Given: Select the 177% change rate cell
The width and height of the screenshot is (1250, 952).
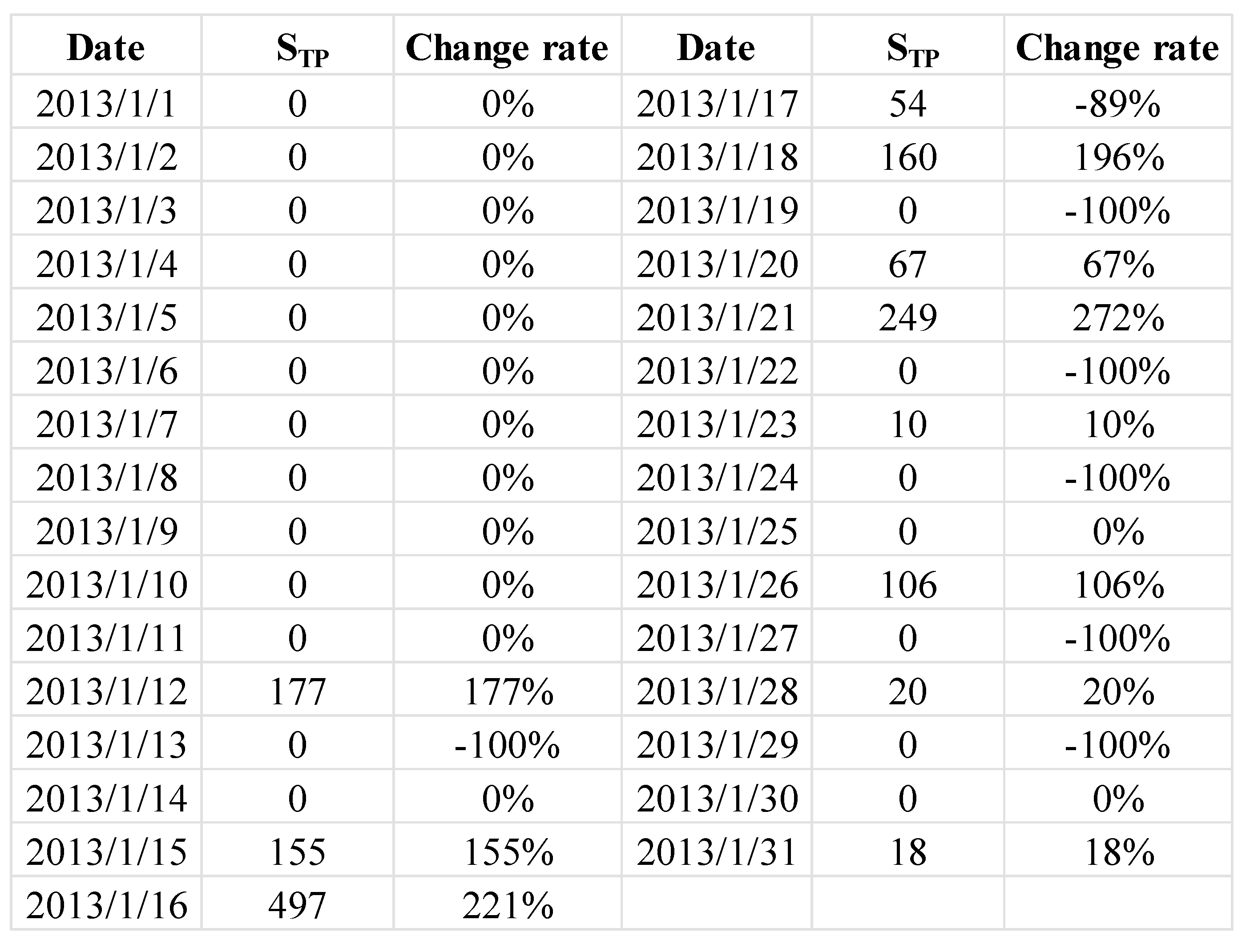Looking at the screenshot, I should [x=508, y=691].
